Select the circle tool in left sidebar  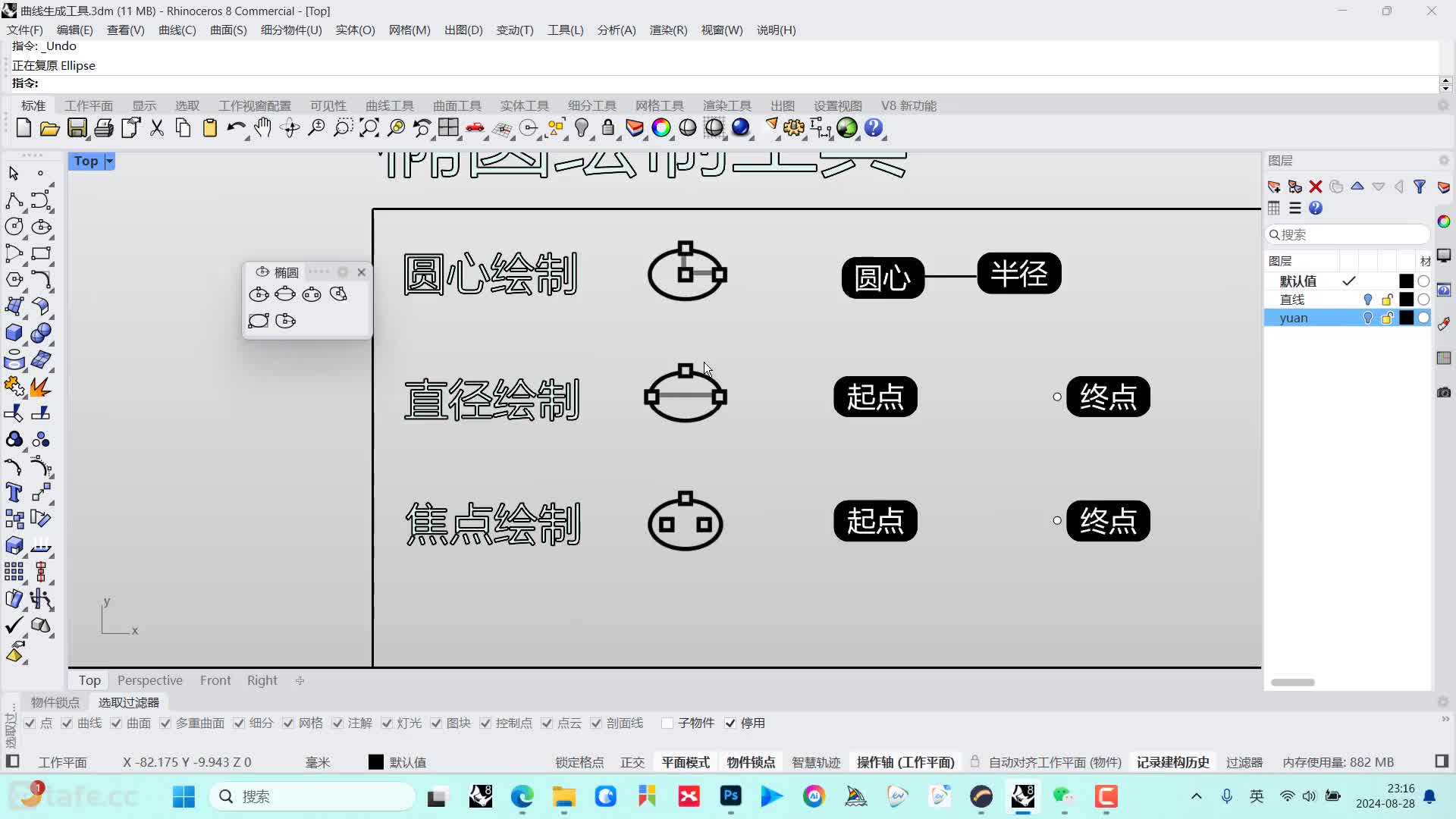pyautogui.click(x=14, y=227)
